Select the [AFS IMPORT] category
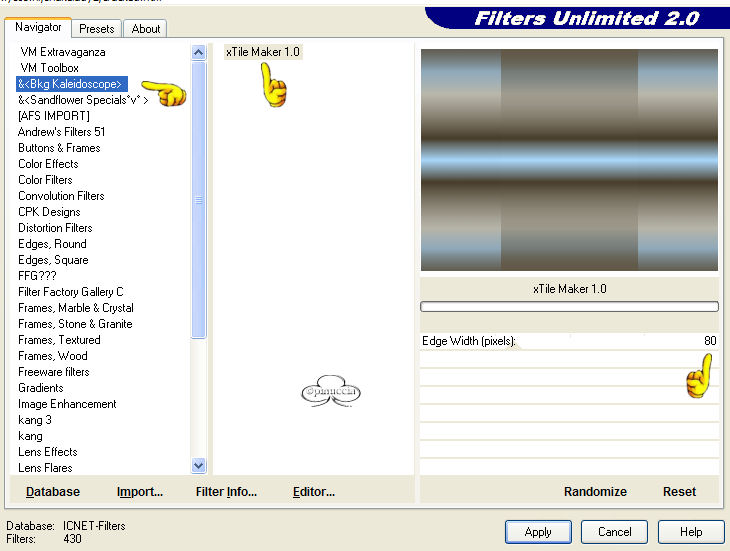 point(54,116)
